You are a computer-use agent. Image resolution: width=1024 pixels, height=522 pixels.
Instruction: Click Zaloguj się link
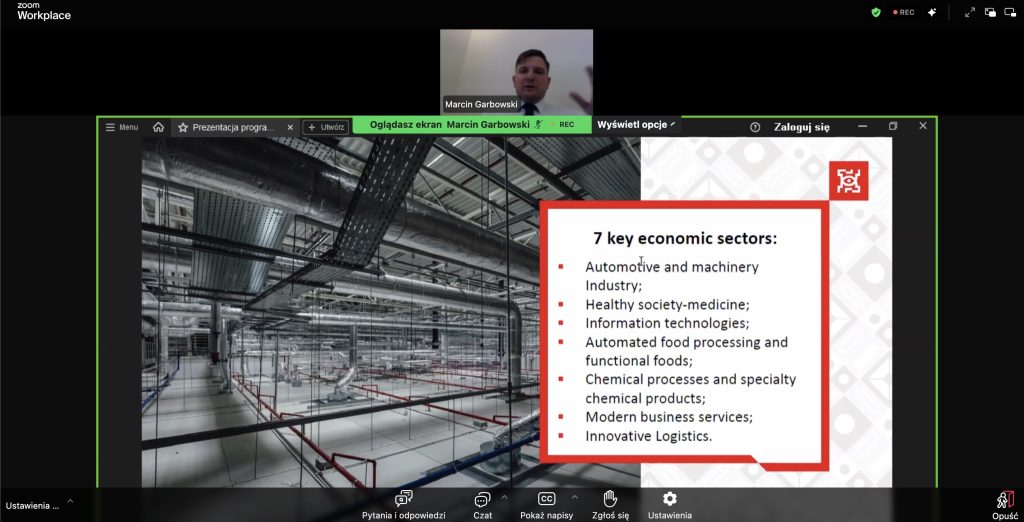tap(801, 127)
